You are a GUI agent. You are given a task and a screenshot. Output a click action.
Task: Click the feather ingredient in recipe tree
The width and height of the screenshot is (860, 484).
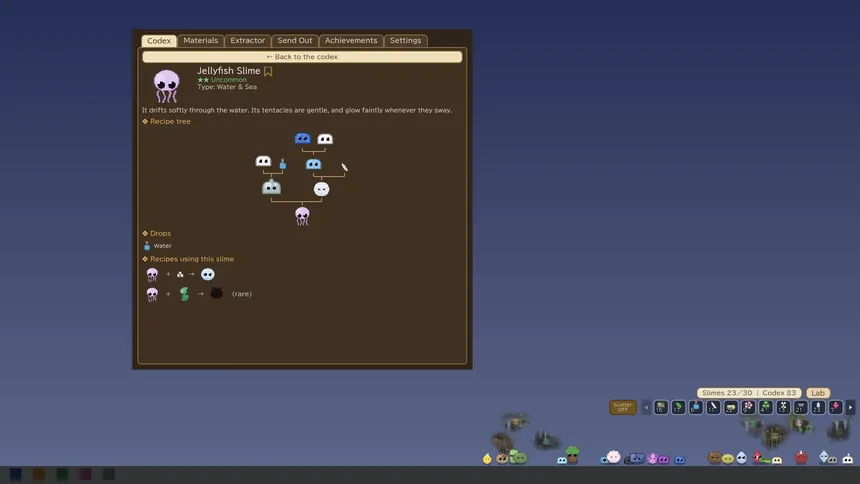click(344, 167)
